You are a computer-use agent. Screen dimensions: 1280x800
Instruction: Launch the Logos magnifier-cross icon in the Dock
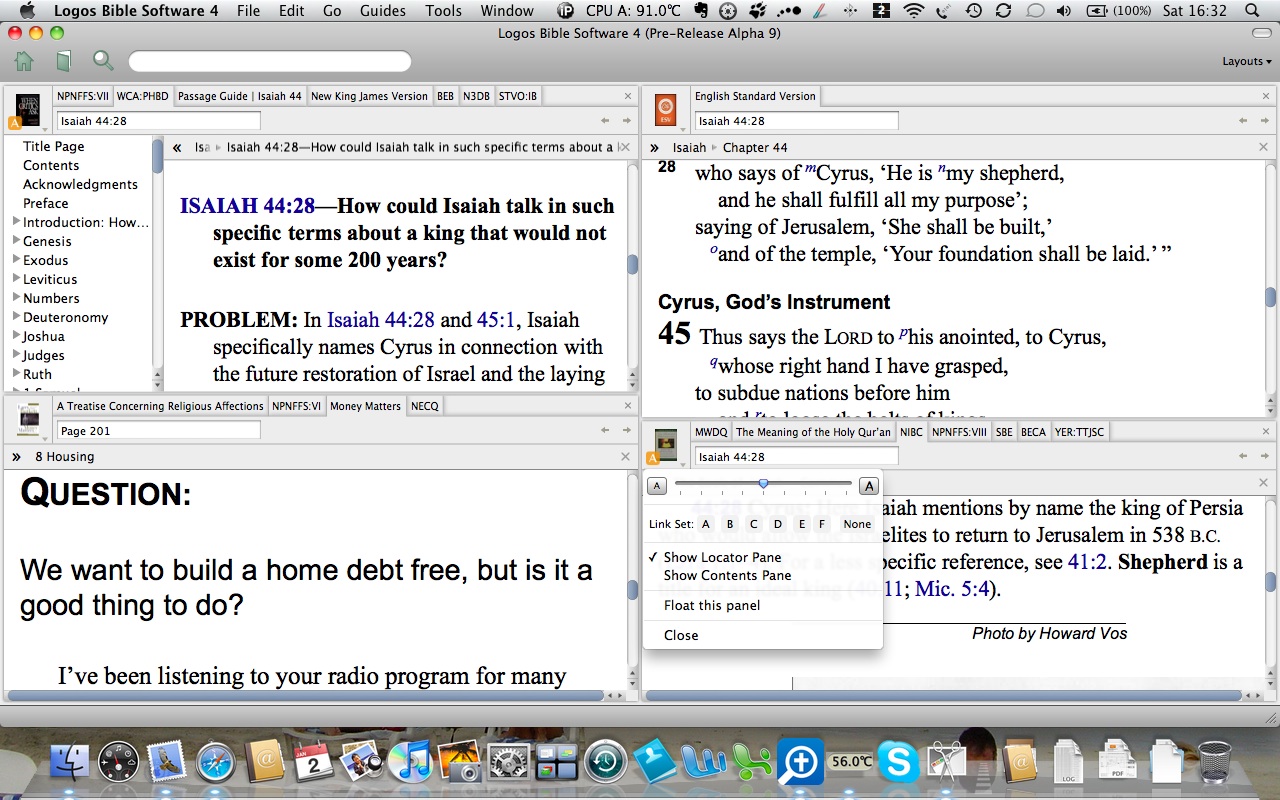point(800,763)
